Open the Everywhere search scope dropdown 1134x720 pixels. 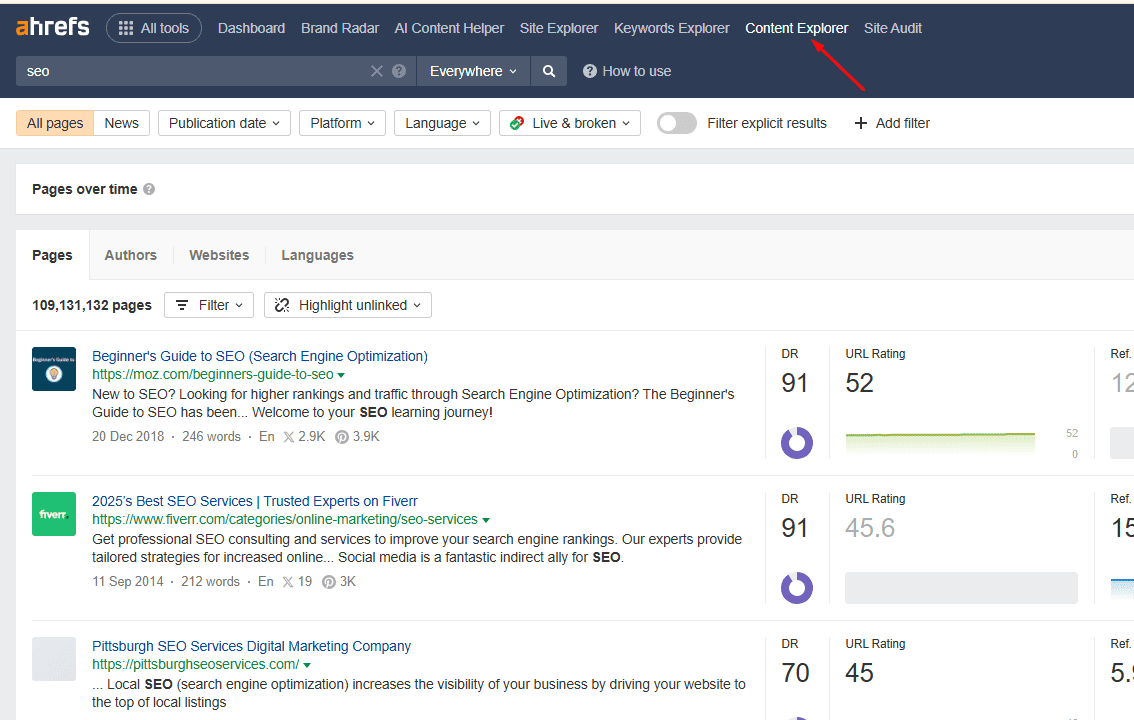pos(473,71)
